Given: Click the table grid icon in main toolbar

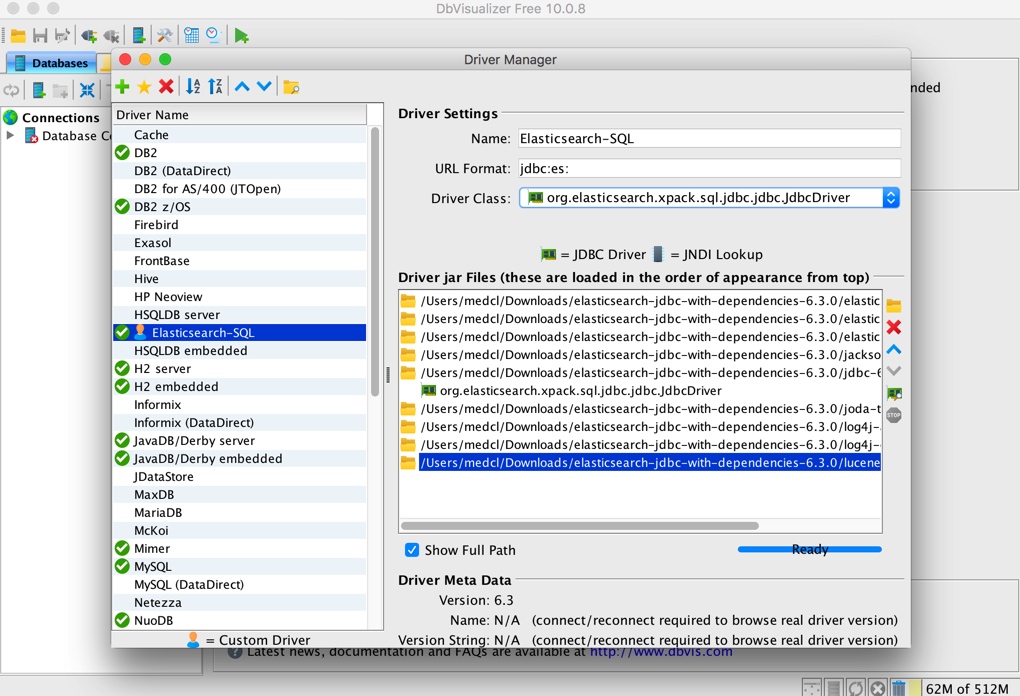Looking at the screenshot, I should tap(191, 35).
